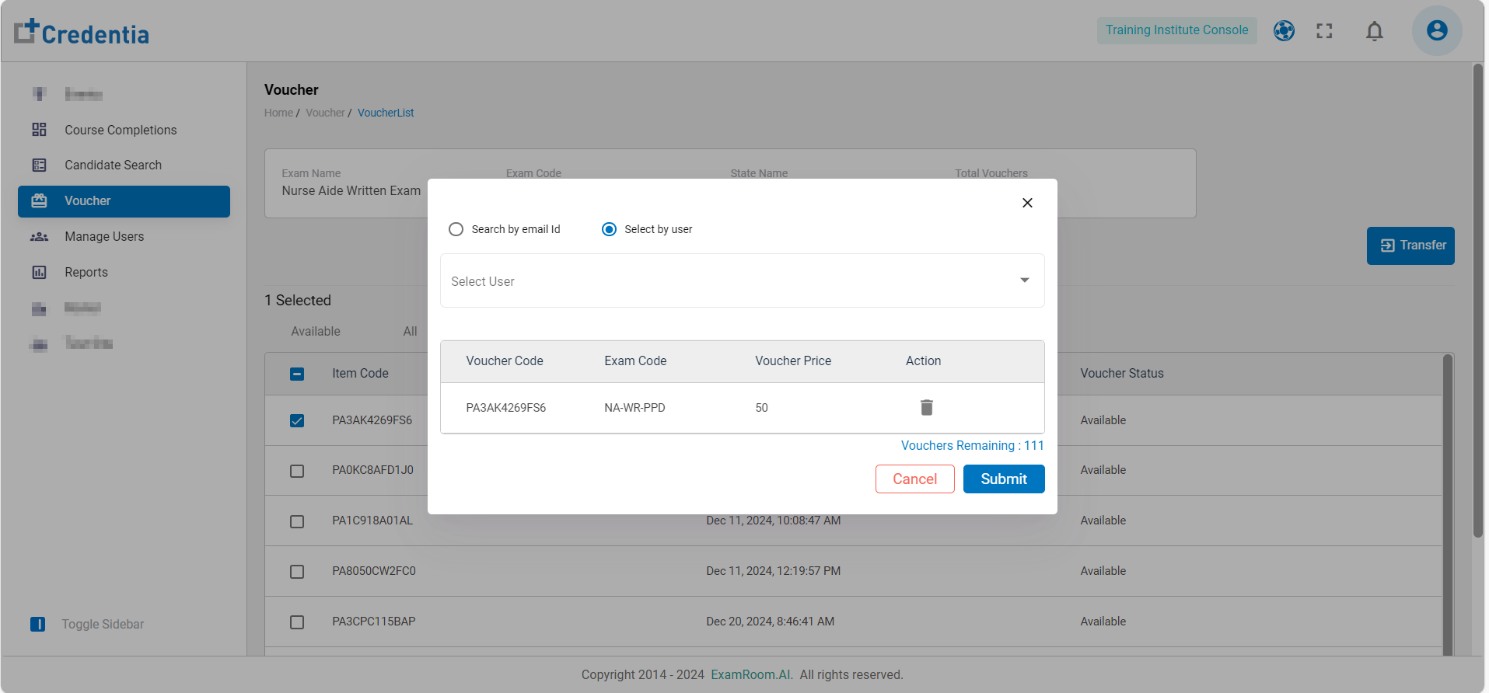Cancel the voucher transfer dialog

click(915, 479)
